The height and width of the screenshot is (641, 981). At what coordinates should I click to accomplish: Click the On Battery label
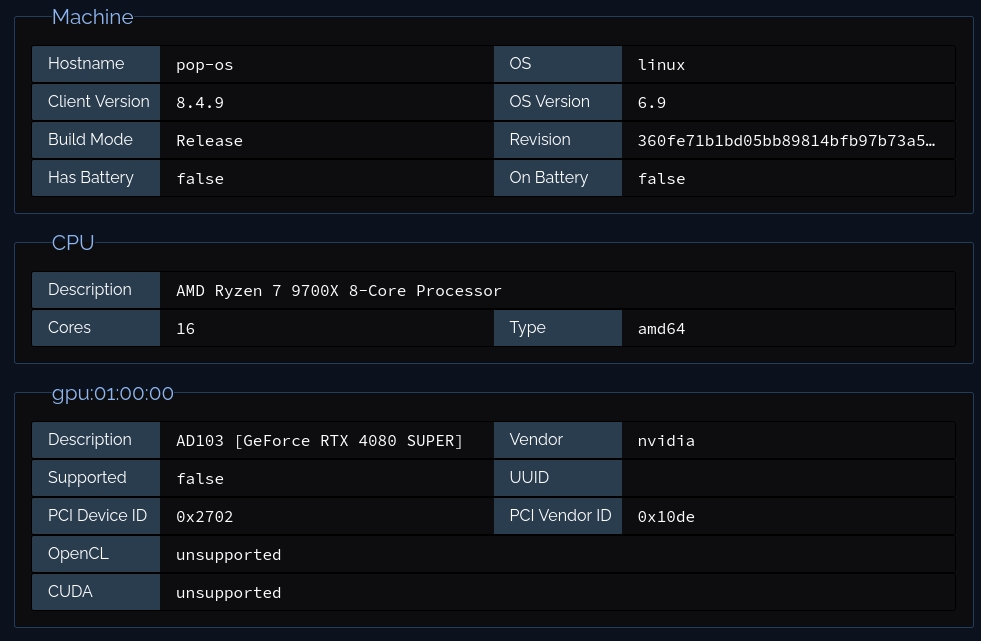pos(549,178)
